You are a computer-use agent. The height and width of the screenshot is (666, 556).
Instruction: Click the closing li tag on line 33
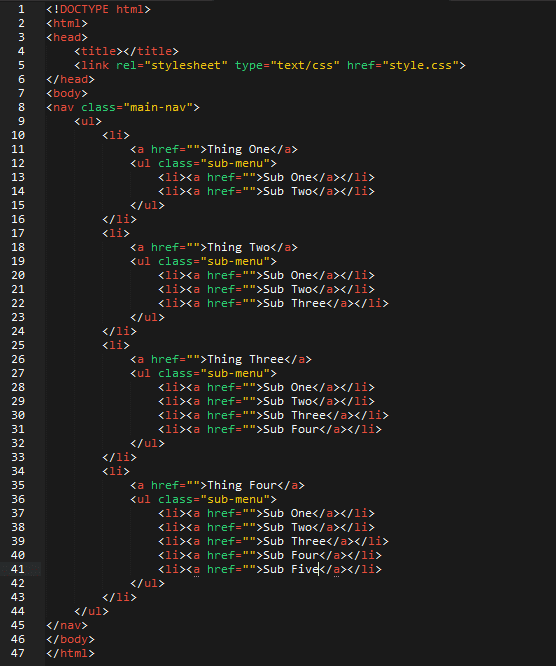(x=119, y=457)
